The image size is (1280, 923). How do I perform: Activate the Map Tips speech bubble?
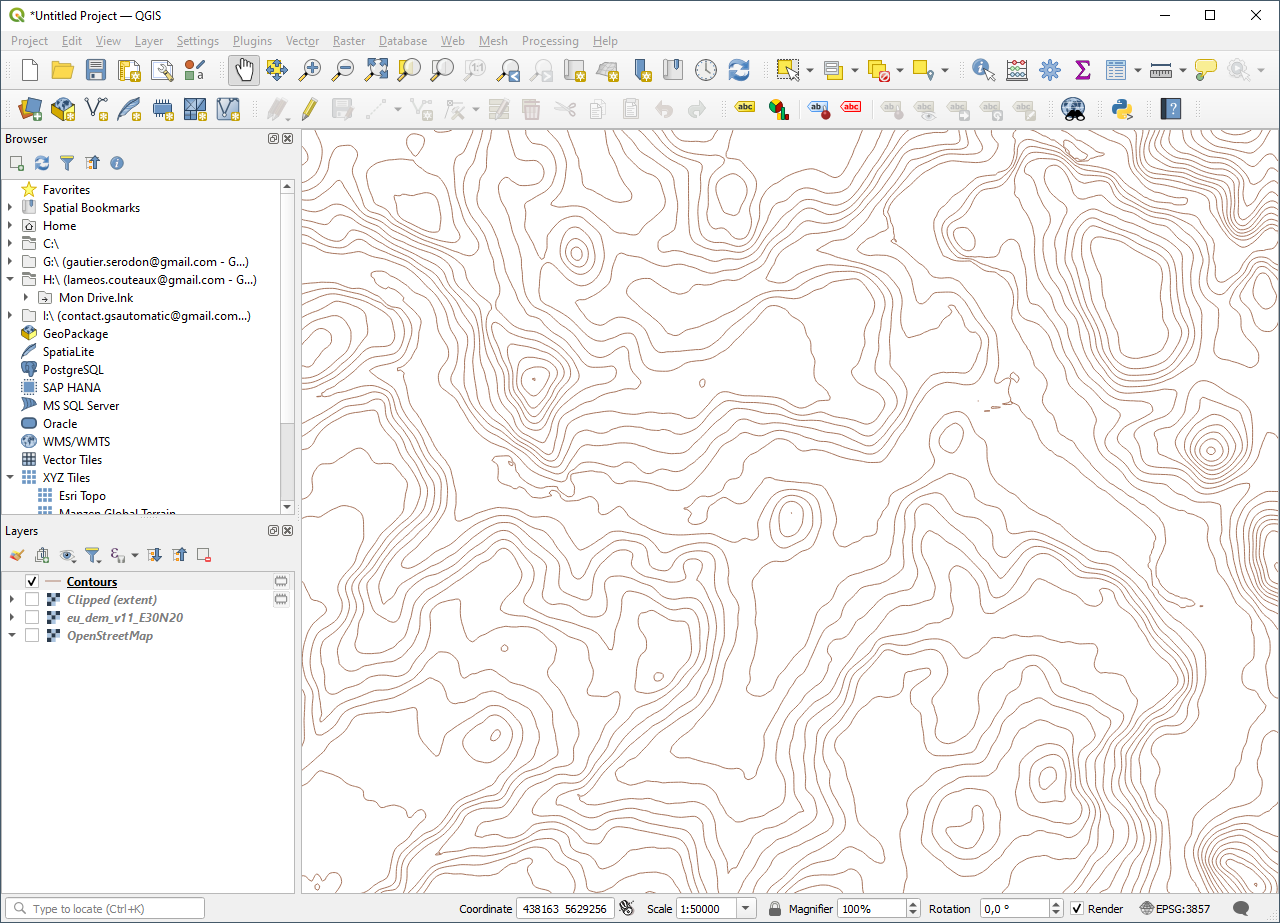(1206, 70)
